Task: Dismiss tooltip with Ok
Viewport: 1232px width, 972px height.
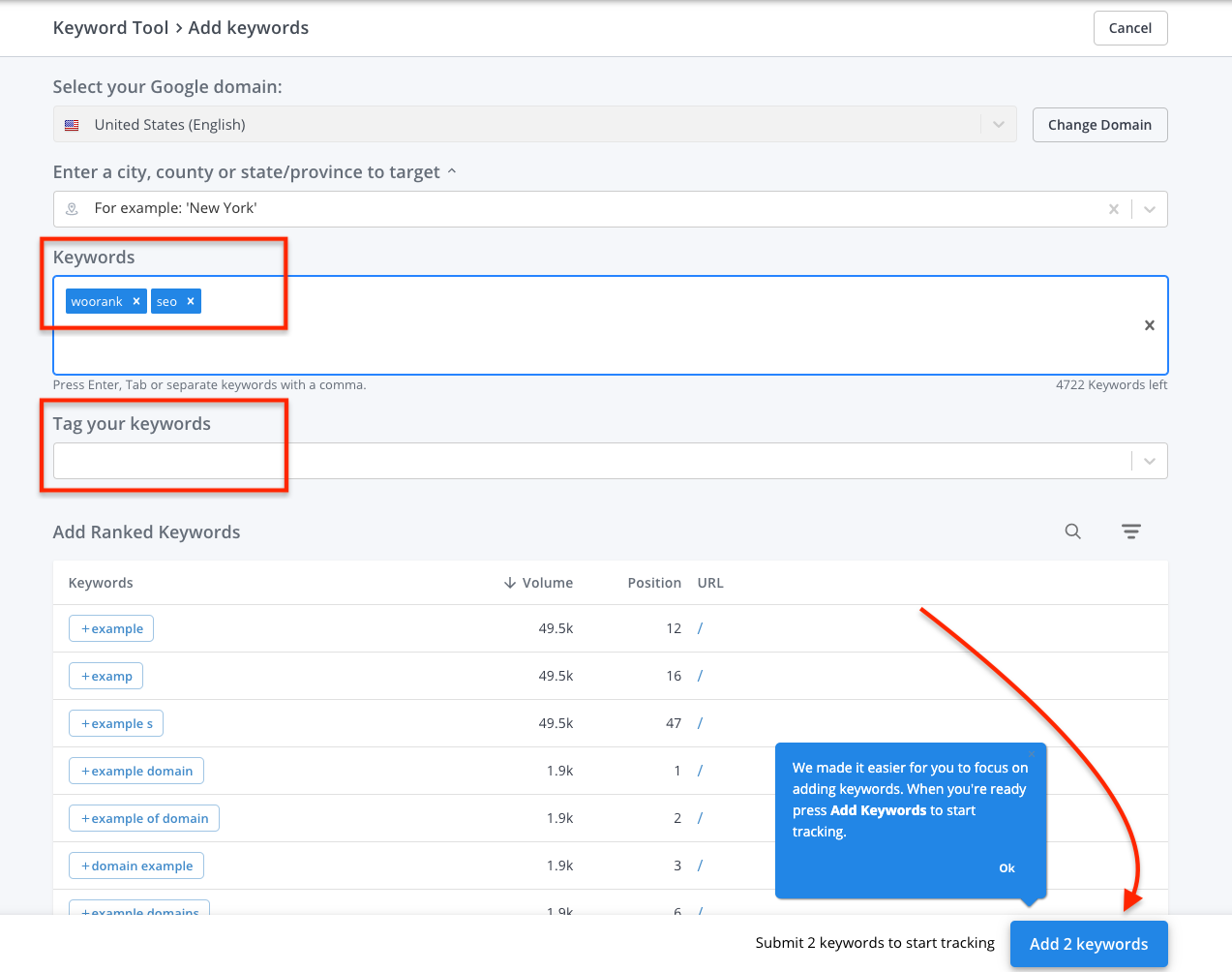Action: 1007,868
